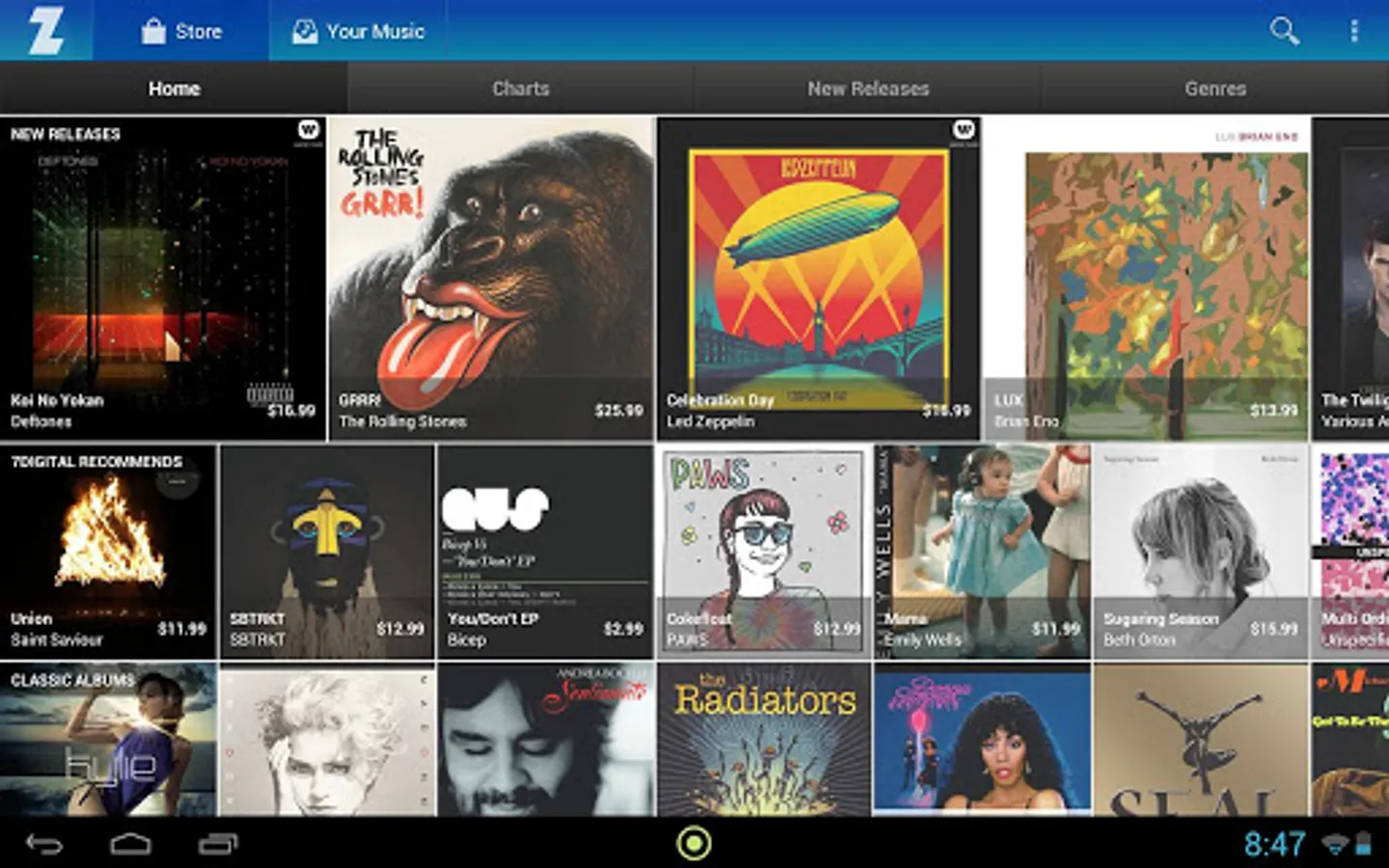Open the Kylie classic album tile
The height and width of the screenshot is (868, 1389).
click(108, 740)
